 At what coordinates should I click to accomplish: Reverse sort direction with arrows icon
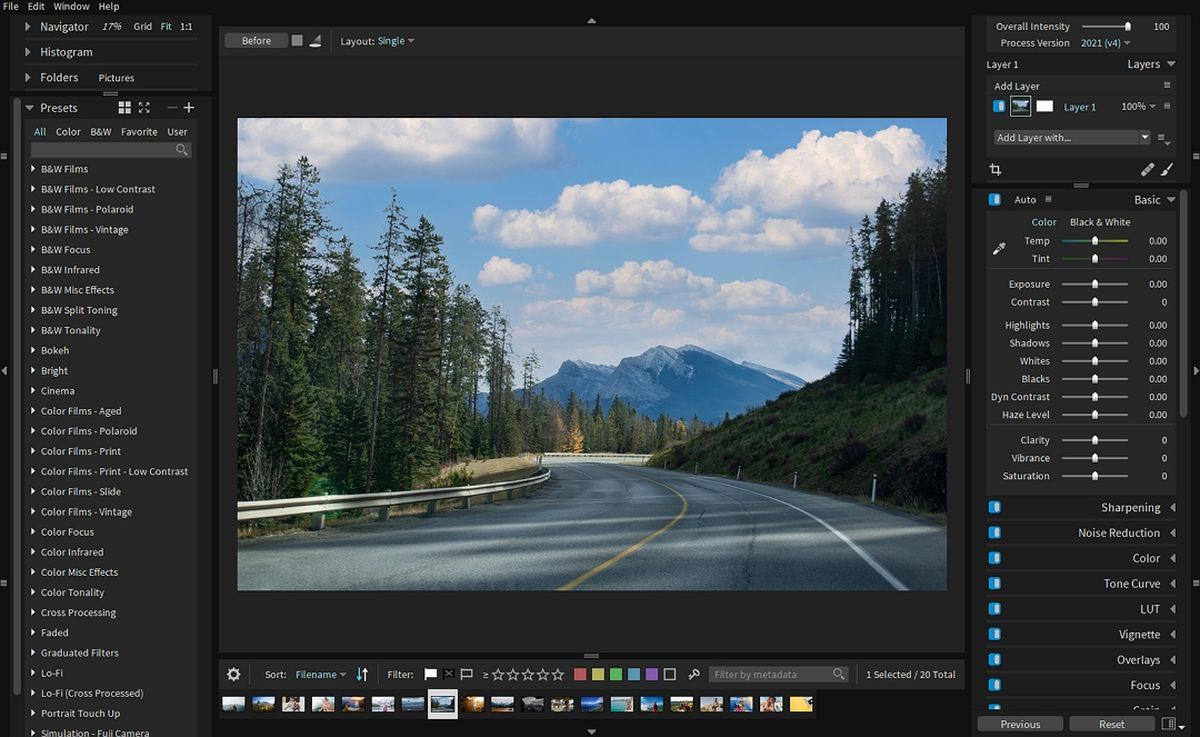[362, 675]
